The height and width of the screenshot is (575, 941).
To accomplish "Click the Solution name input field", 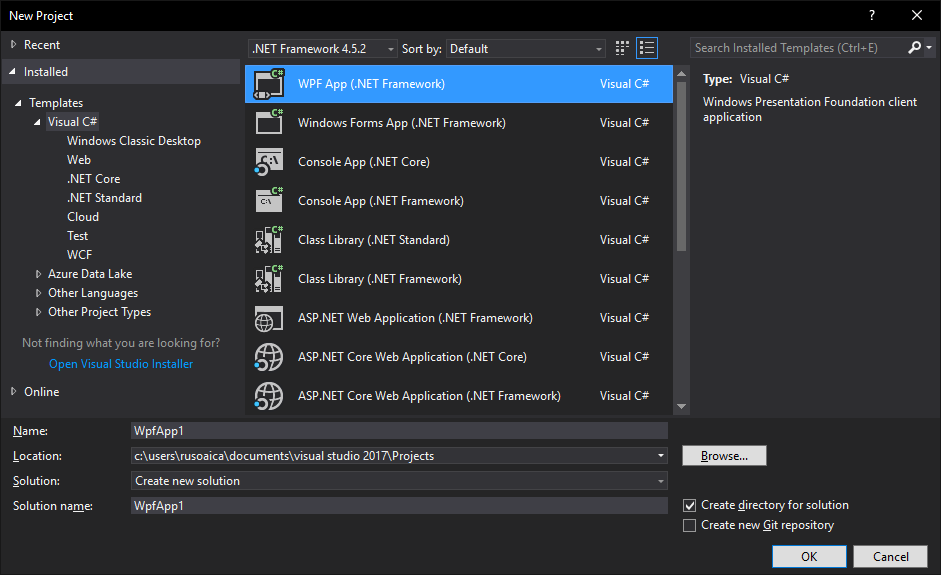I will tap(399, 505).
